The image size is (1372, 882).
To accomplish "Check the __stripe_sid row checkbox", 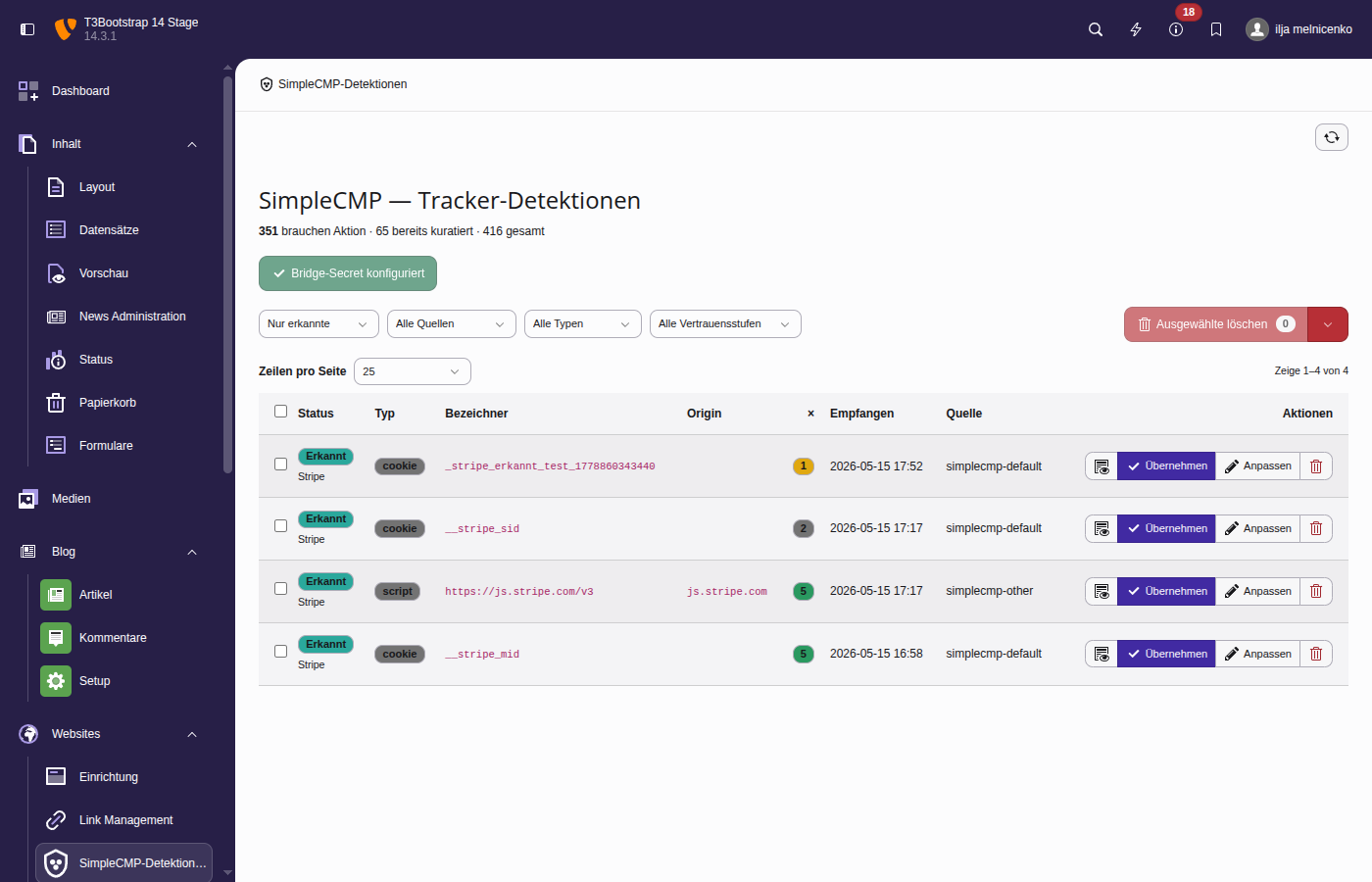I will (281, 526).
